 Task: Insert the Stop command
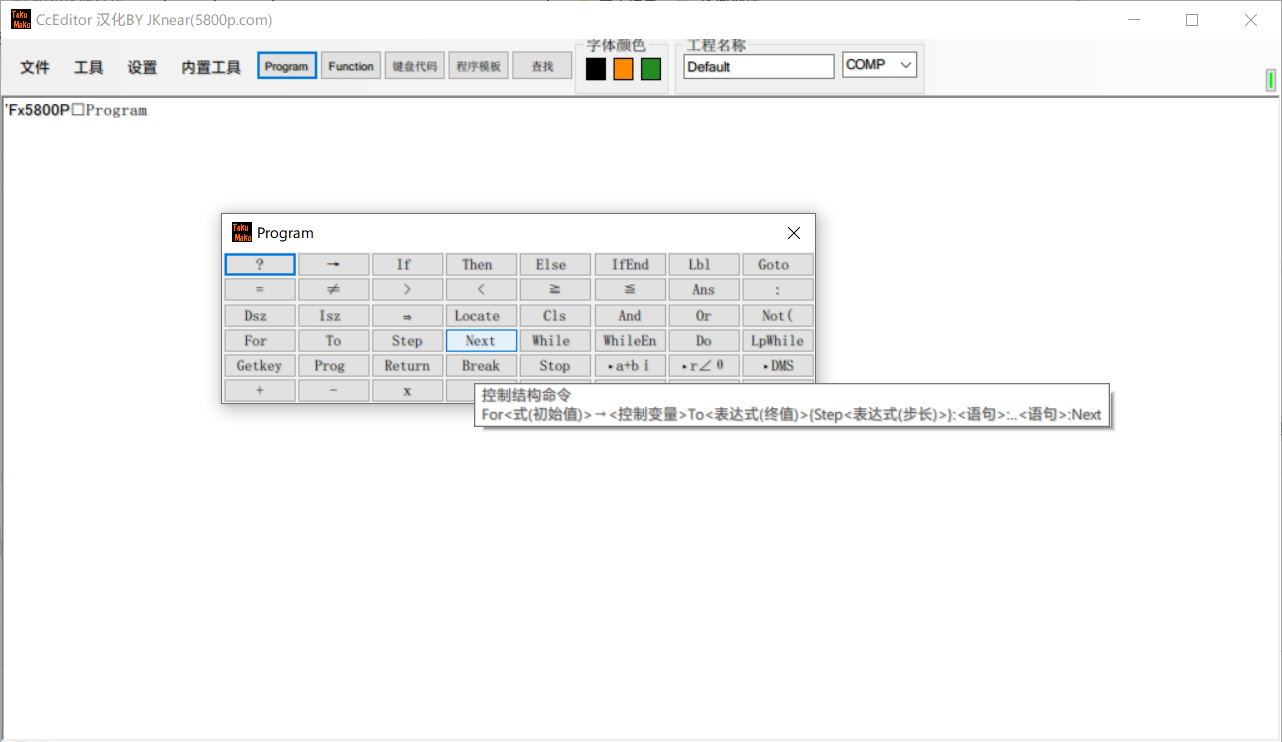tap(555, 366)
